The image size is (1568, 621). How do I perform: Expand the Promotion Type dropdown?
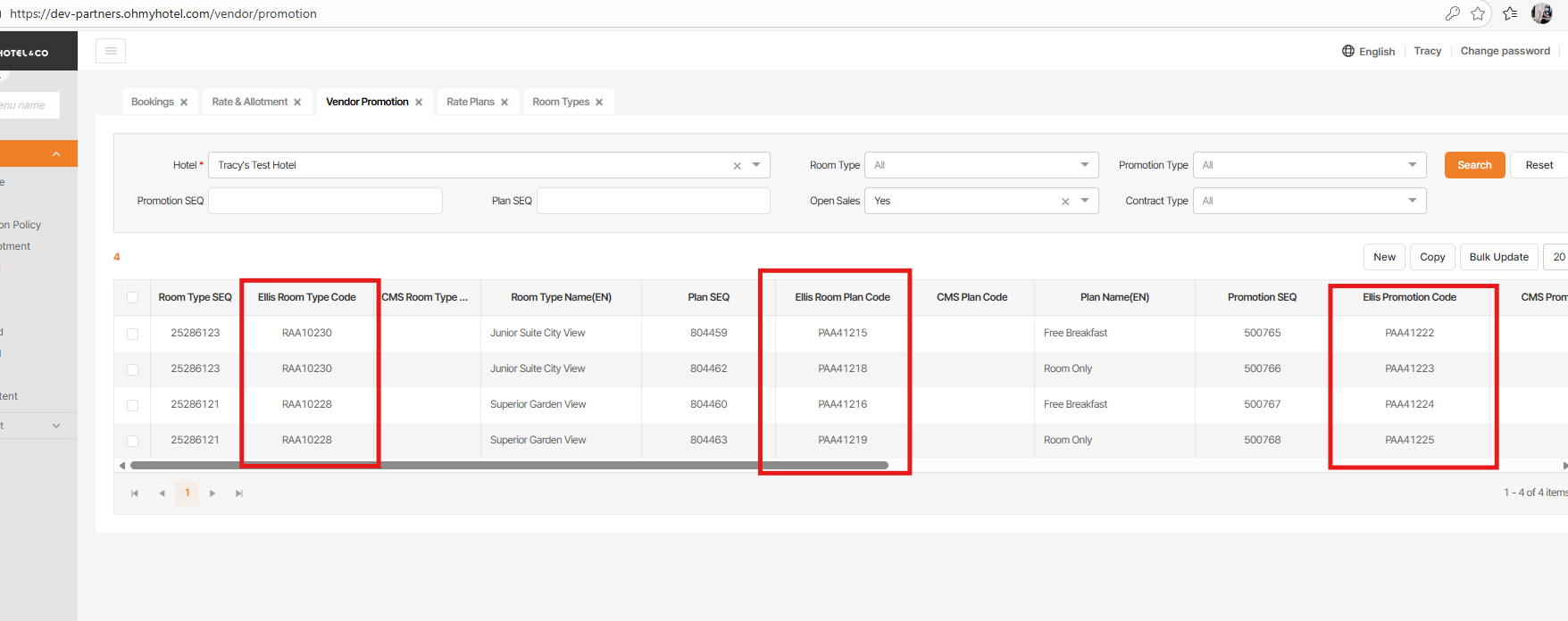click(x=1308, y=165)
